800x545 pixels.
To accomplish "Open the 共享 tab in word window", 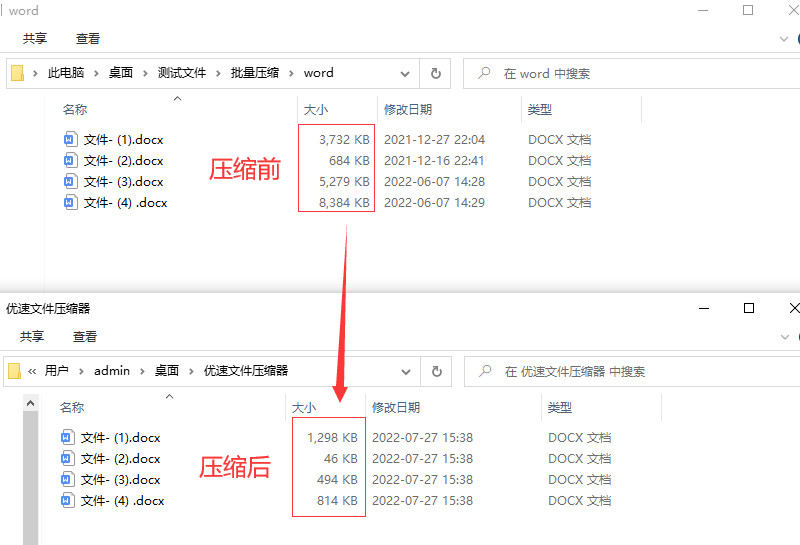I will [35, 38].
